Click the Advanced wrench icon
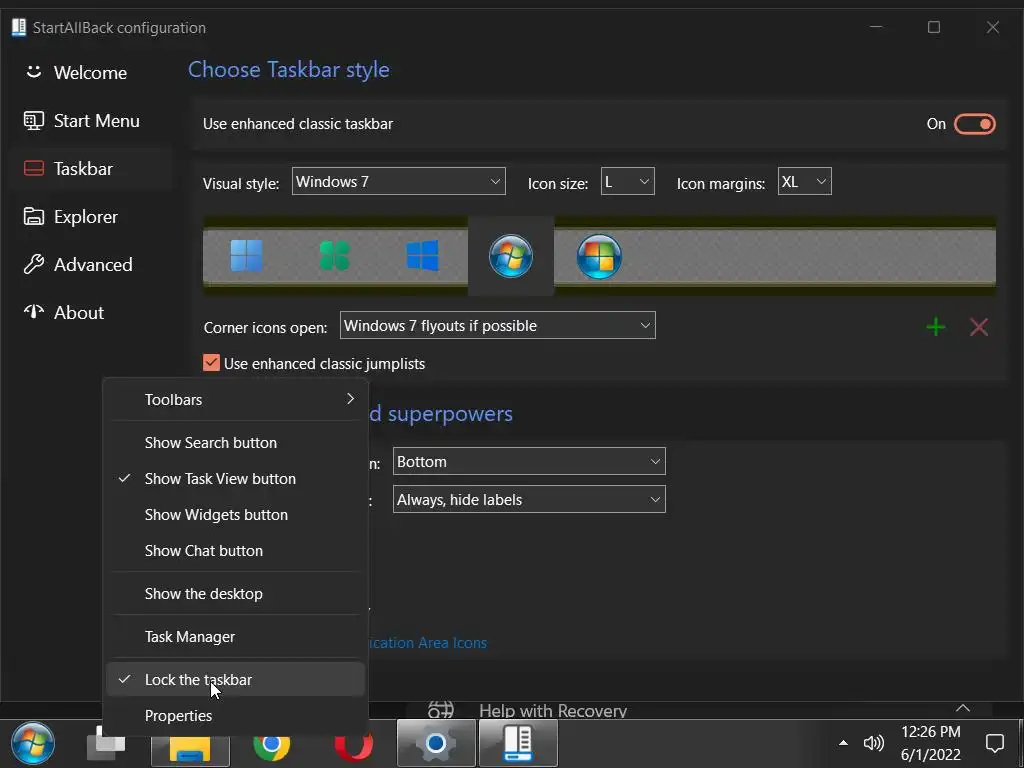The width and height of the screenshot is (1024, 768). point(33,264)
